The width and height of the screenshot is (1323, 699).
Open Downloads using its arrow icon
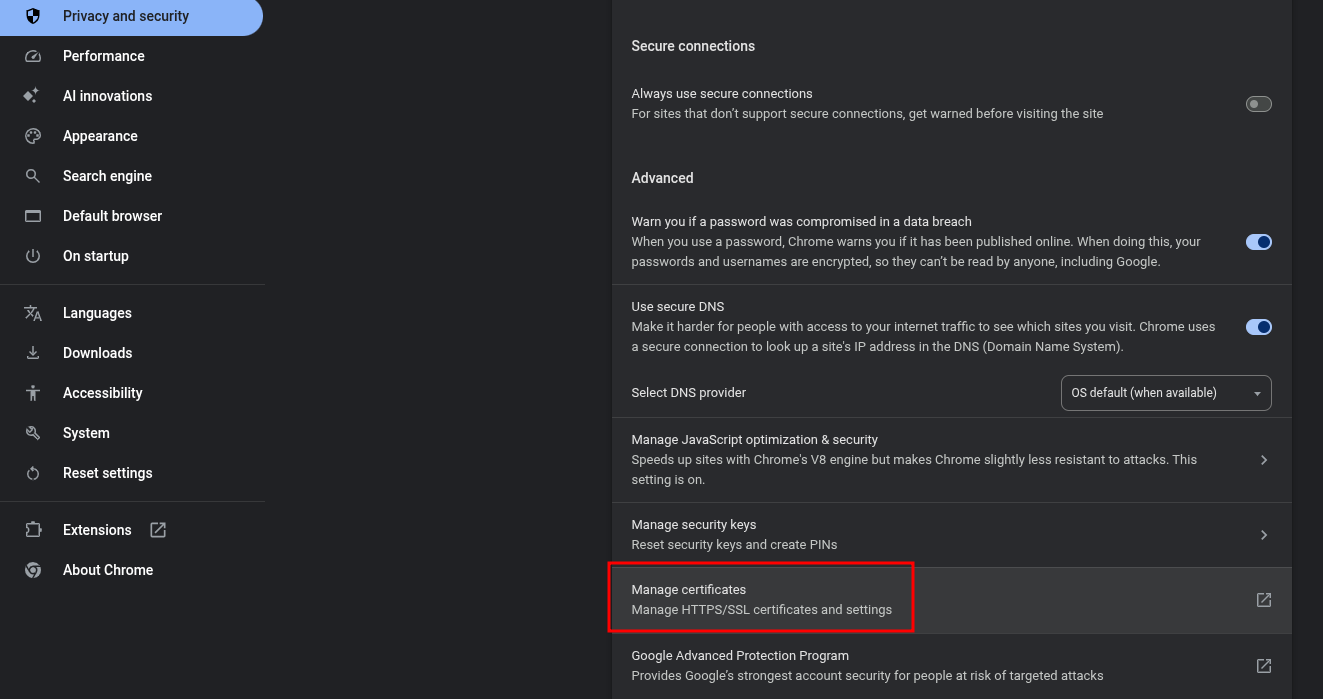click(33, 353)
